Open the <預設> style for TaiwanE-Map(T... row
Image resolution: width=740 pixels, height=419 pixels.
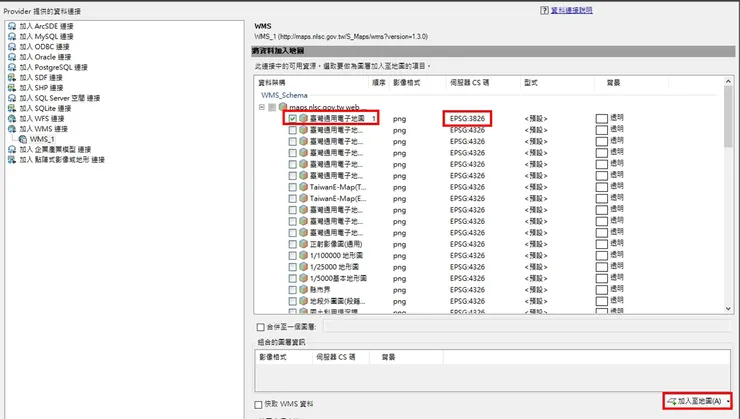pyautogui.click(x=536, y=187)
